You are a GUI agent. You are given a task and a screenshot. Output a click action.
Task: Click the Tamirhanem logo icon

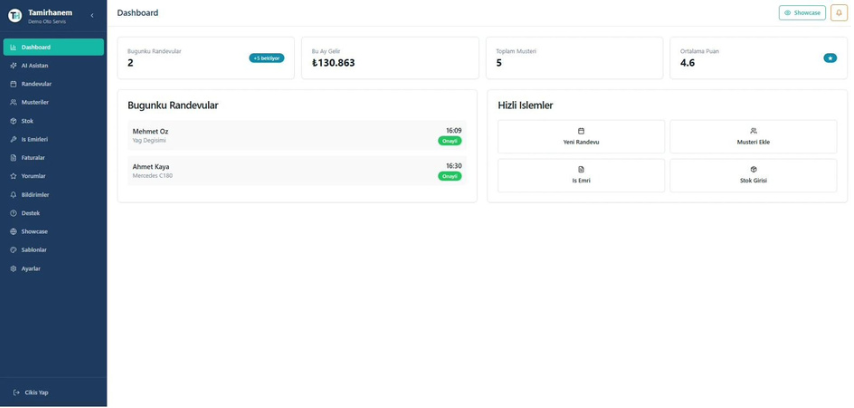click(x=15, y=15)
